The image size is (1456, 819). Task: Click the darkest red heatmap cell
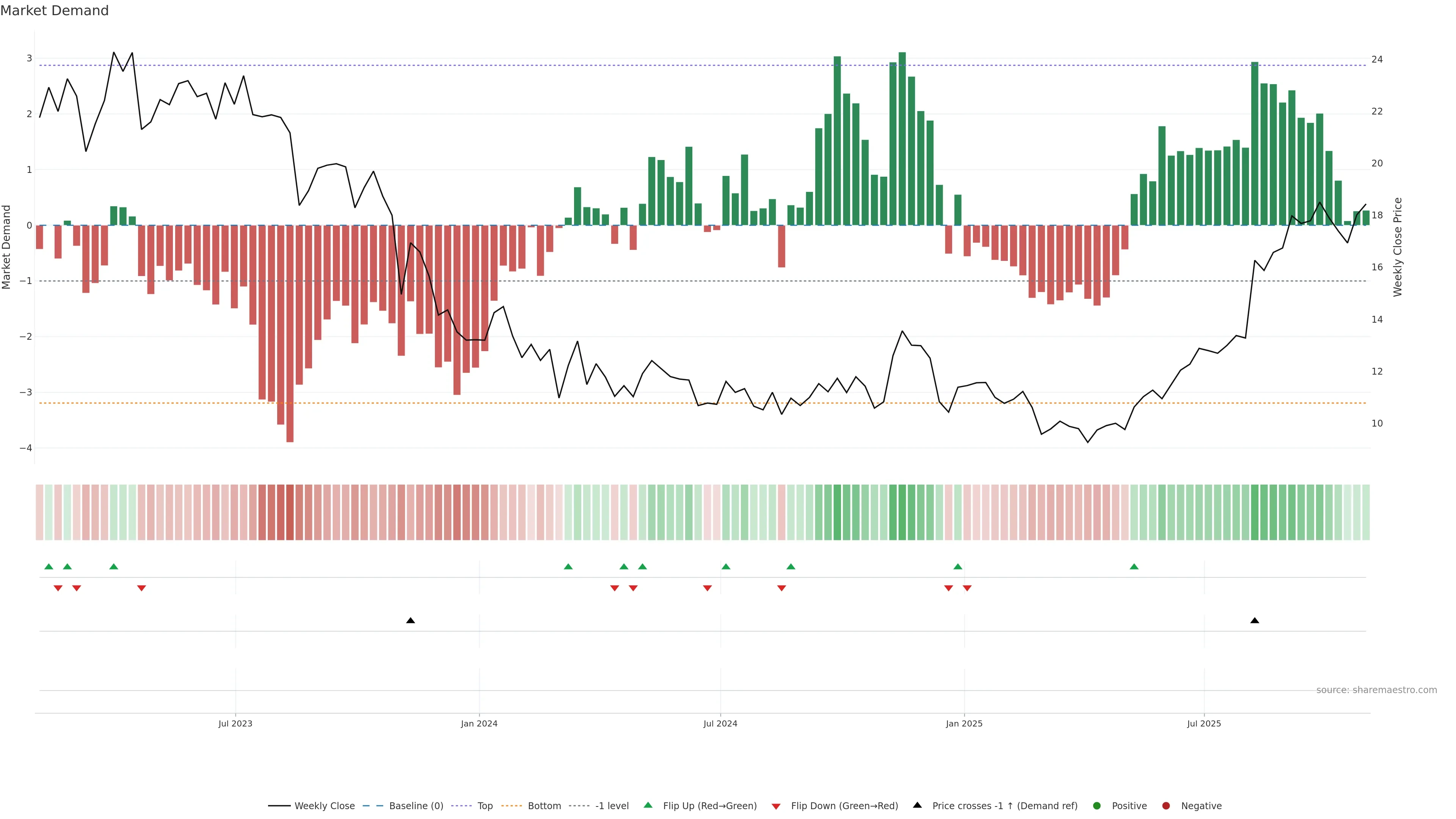[x=290, y=512]
